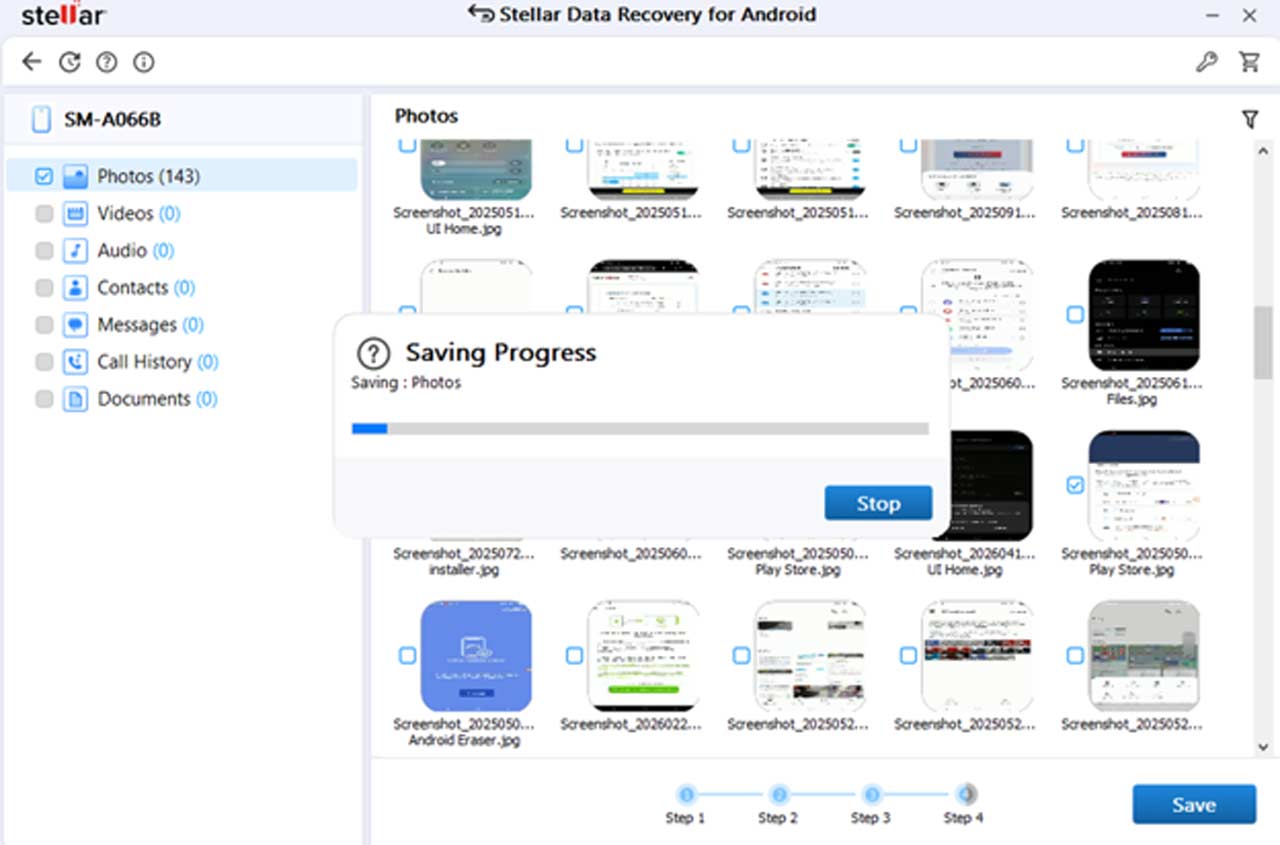Viewport: 1280px width, 845px height.
Task: Click the Documents page icon
Action: [x=75, y=399]
